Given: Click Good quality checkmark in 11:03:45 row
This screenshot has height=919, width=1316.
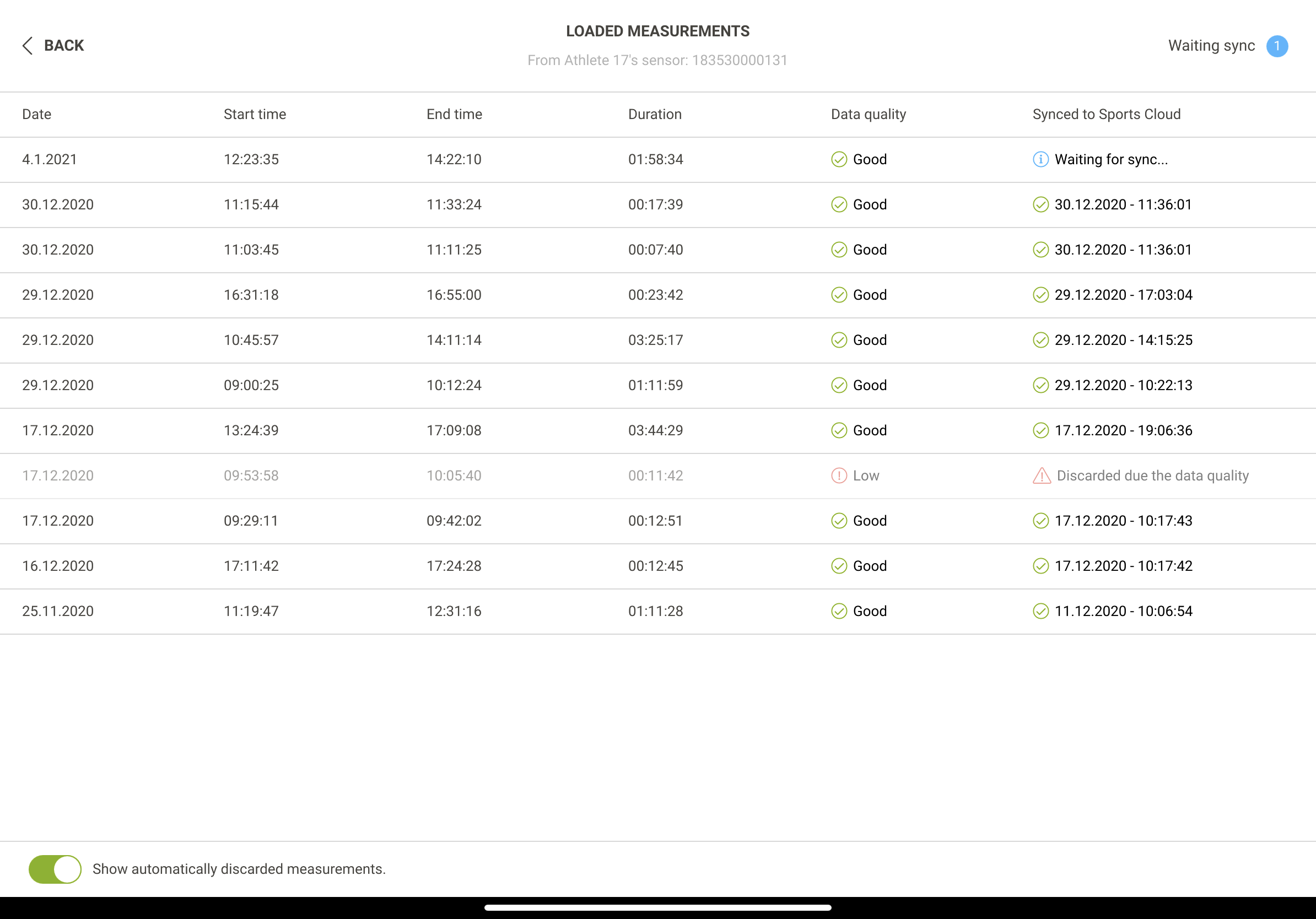Looking at the screenshot, I should click(839, 250).
